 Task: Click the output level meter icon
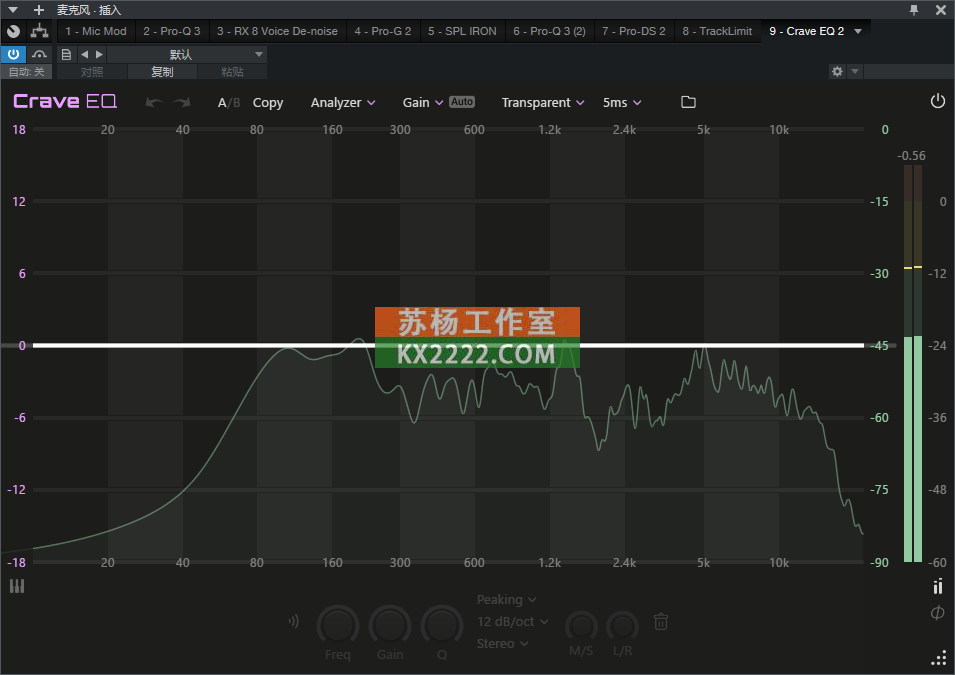coord(938,586)
